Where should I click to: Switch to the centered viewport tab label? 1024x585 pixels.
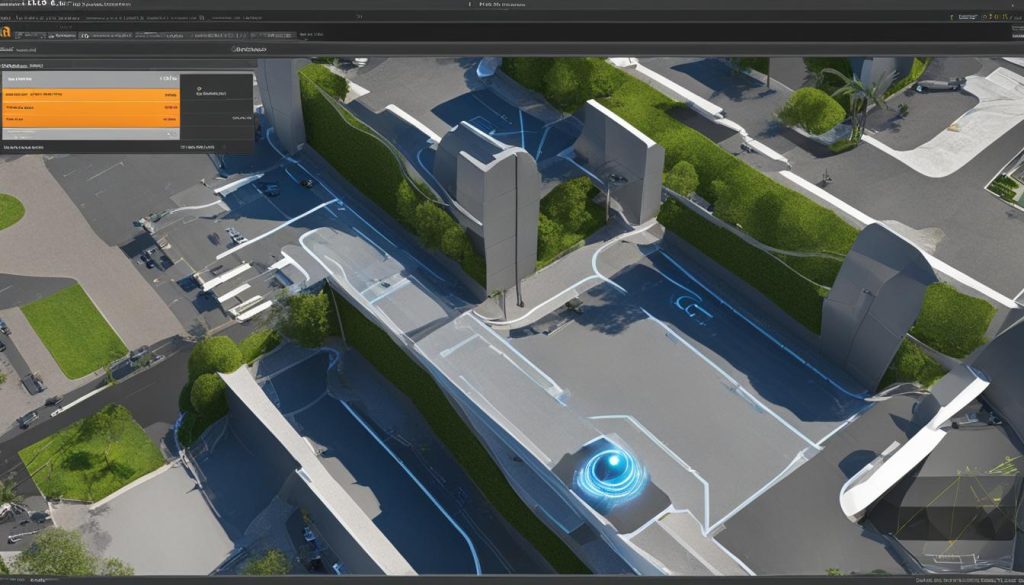coord(248,48)
